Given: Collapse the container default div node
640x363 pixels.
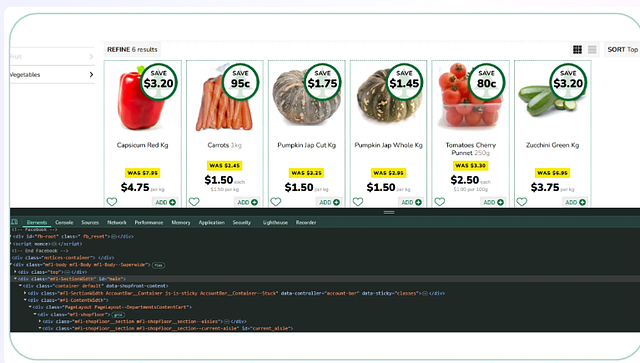Looking at the screenshot, I should (x=20, y=285).
